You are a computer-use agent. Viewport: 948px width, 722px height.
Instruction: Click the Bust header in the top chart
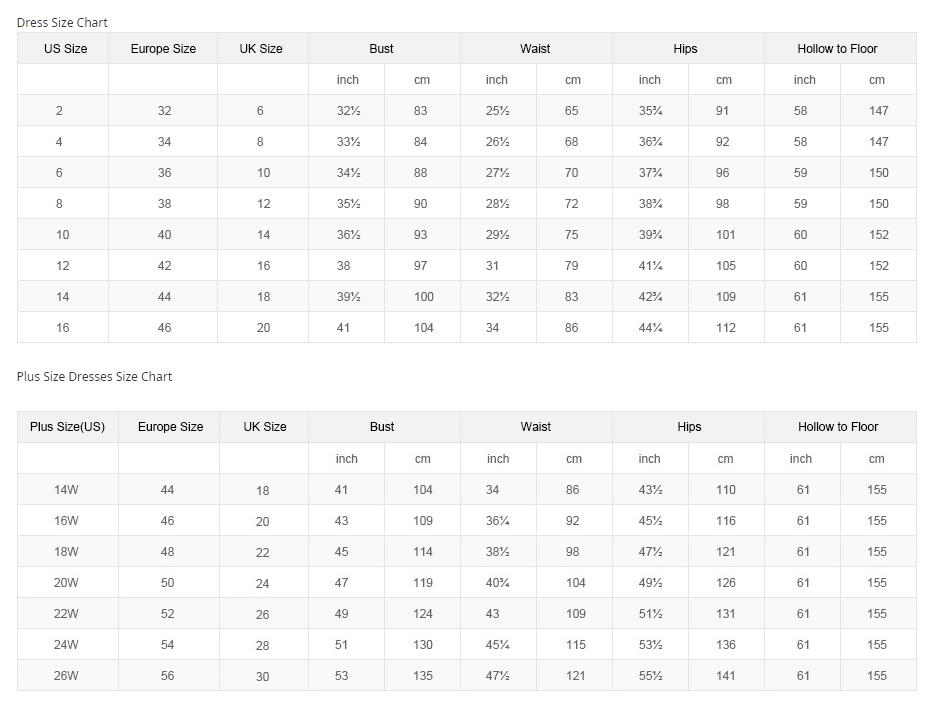coord(381,48)
